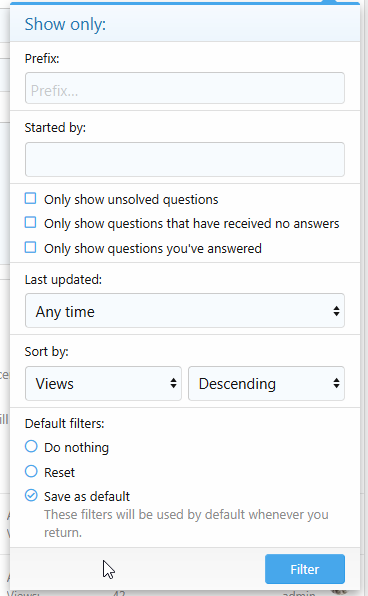The image size is (368, 596).
Task: Click the arrows icon on Any time selector
Action: point(336,311)
